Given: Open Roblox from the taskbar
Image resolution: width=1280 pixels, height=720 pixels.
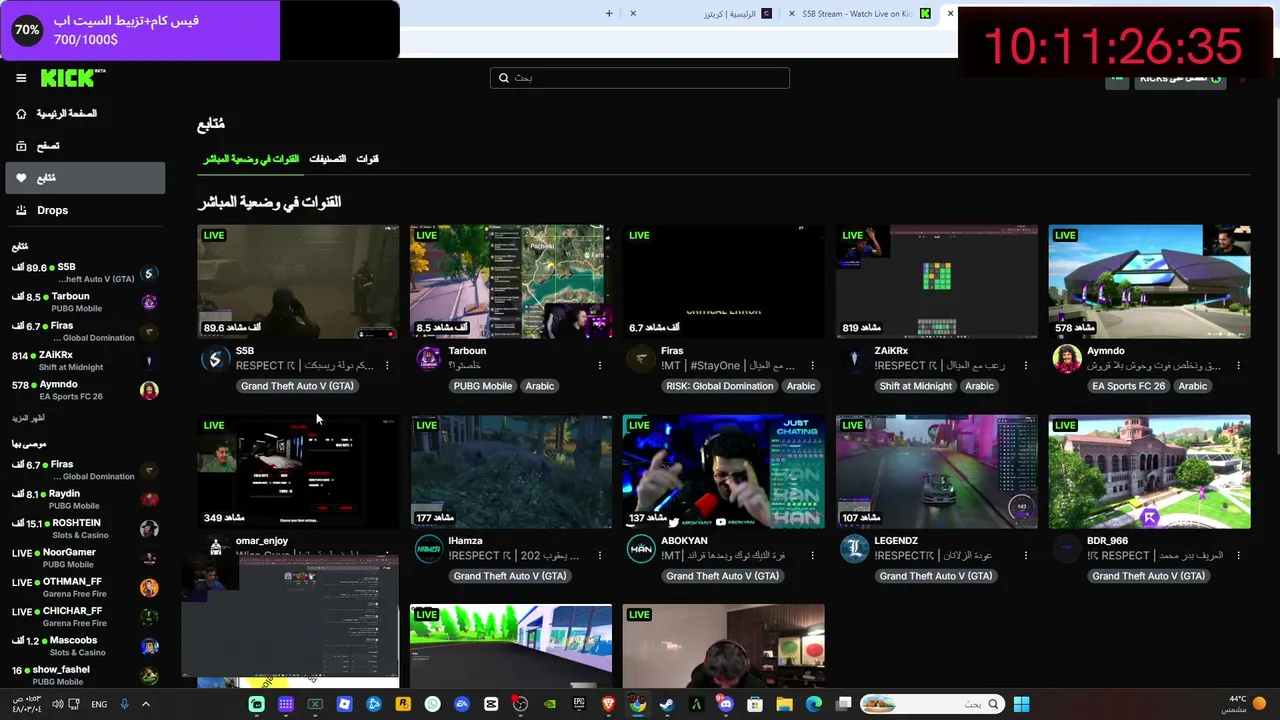Looking at the screenshot, I should pyautogui.click(x=344, y=704).
